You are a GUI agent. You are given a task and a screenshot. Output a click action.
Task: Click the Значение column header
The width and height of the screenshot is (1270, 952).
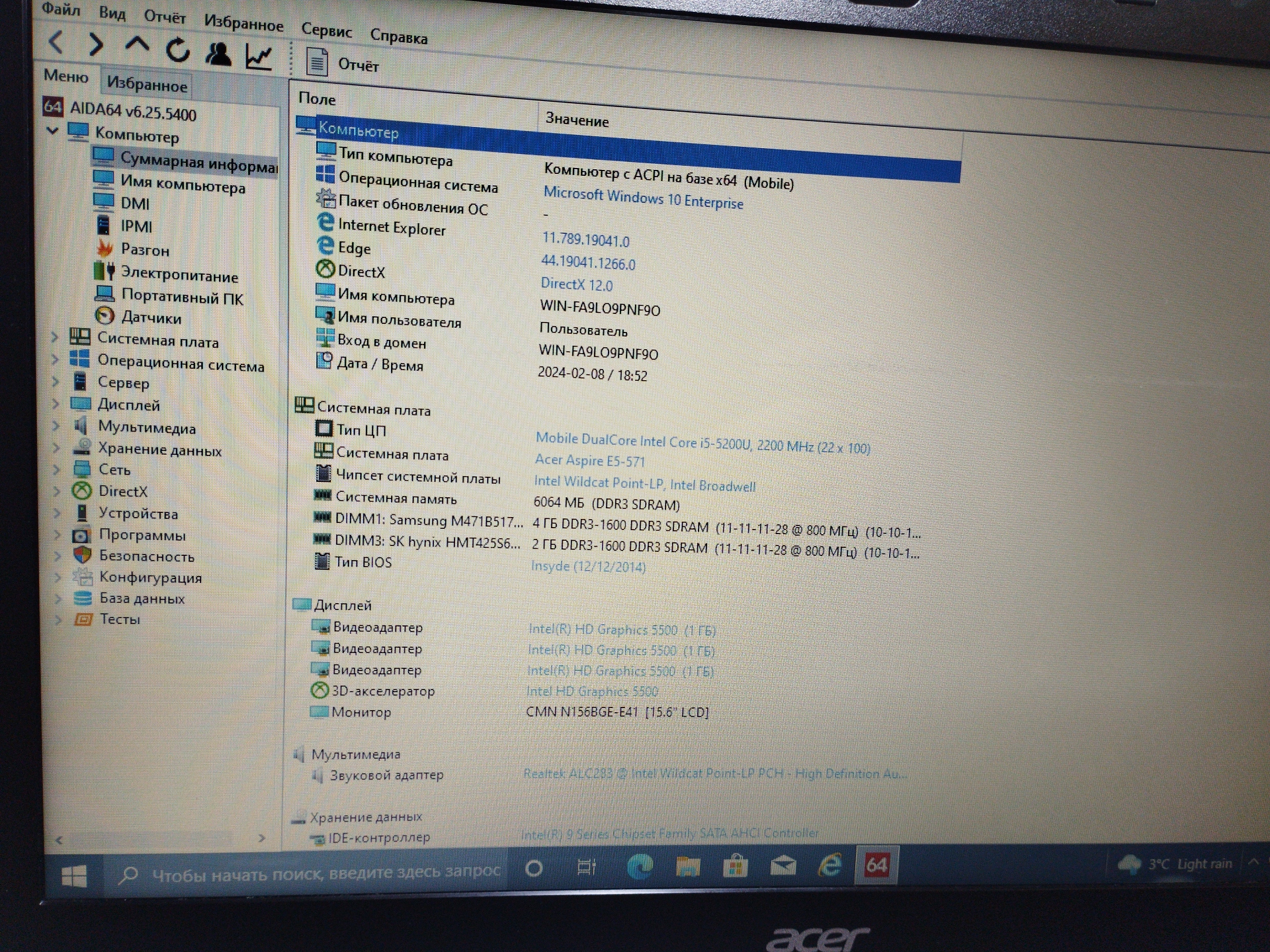577,120
